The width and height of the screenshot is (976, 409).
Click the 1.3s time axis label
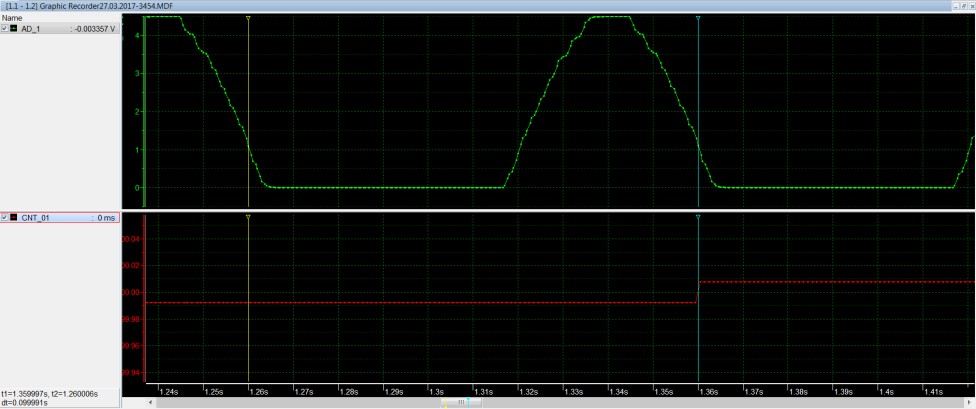click(x=436, y=392)
